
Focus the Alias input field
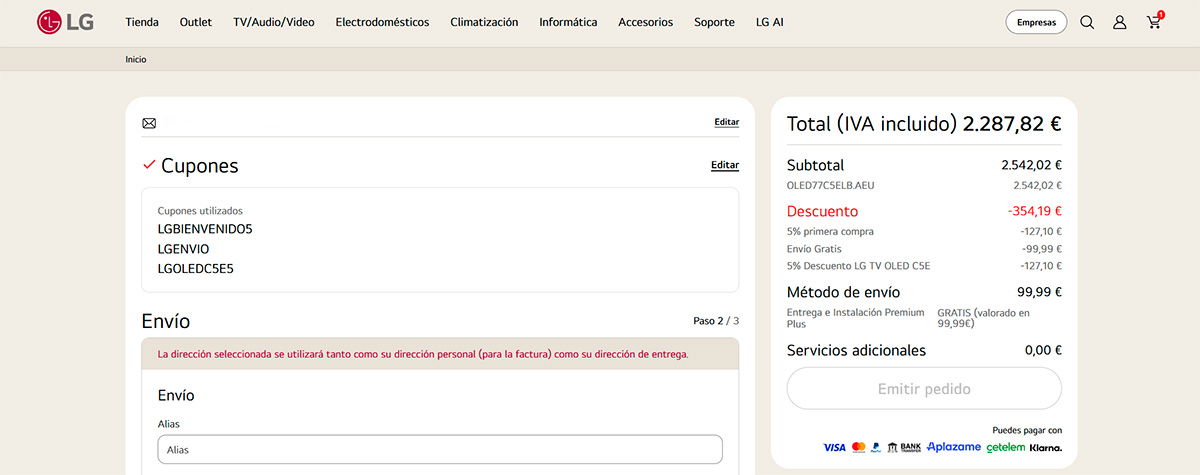coord(440,449)
